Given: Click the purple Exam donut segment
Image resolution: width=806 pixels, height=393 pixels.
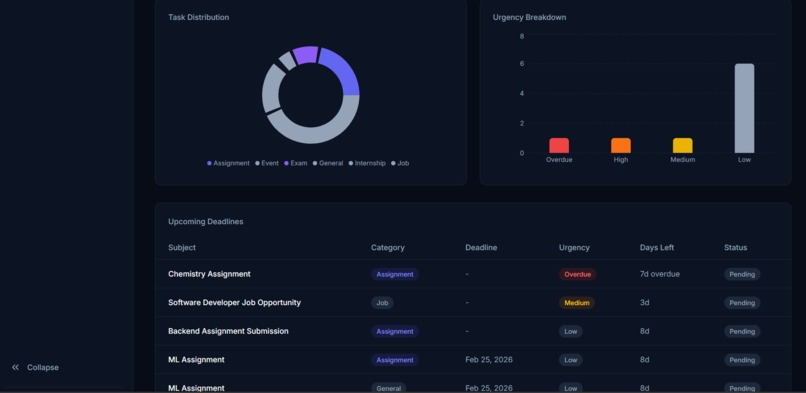Looking at the screenshot, I should 305,54.
